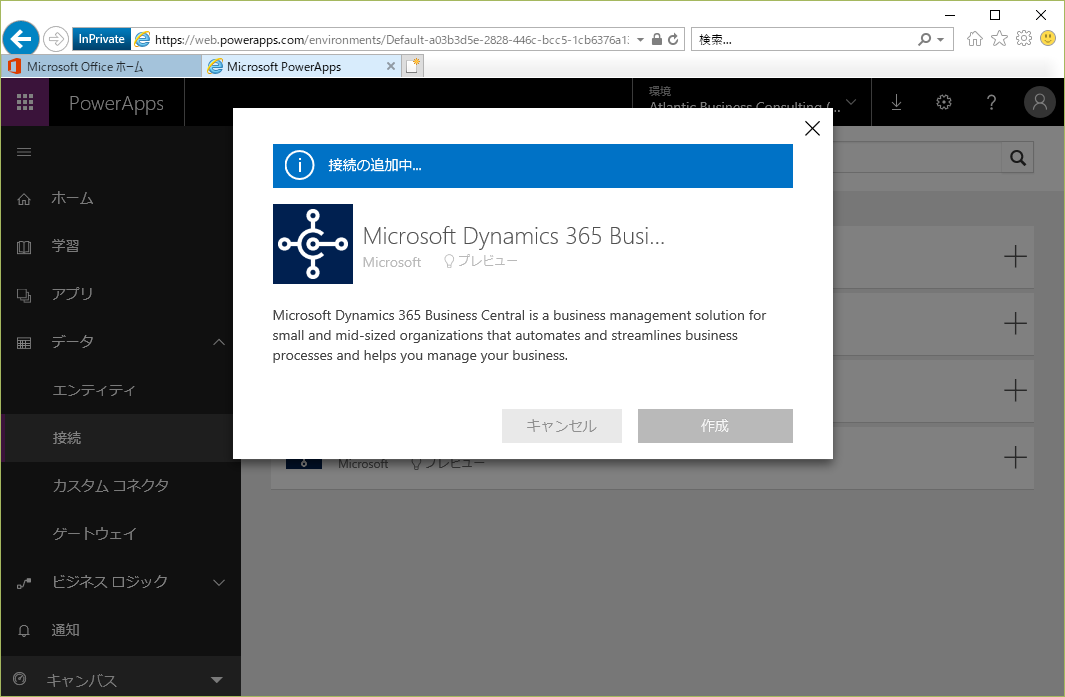Click the データ table icon in sidebar
Screen dimensions: 1065x697
24,343
